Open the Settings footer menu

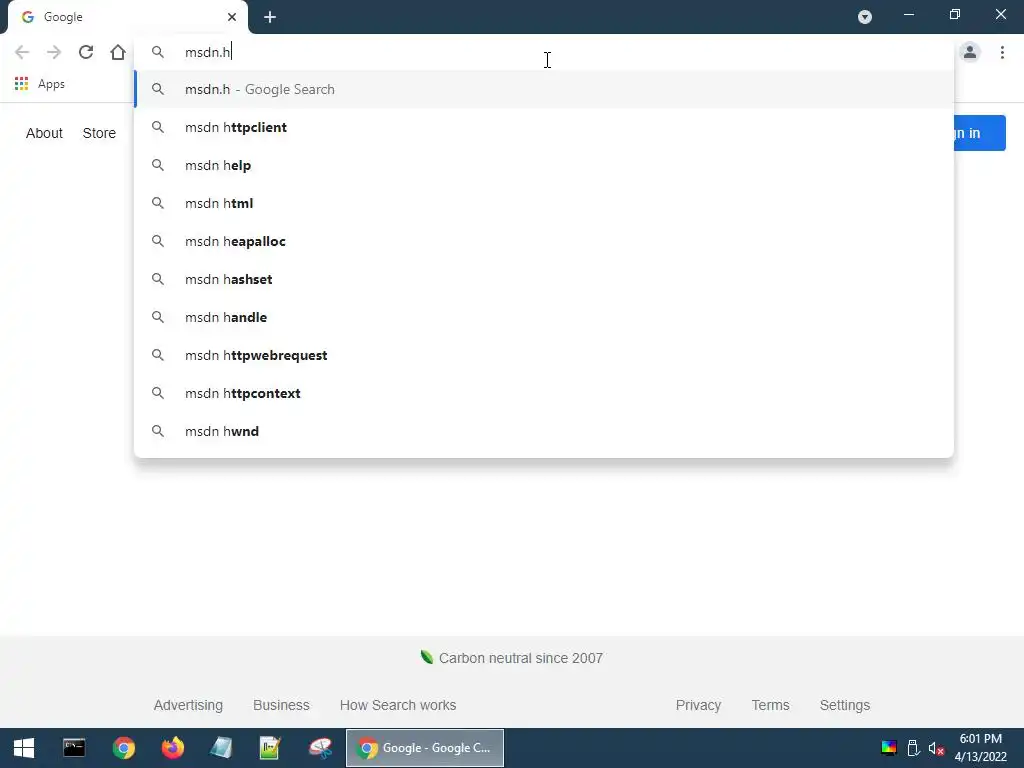[x=845, y=705]
